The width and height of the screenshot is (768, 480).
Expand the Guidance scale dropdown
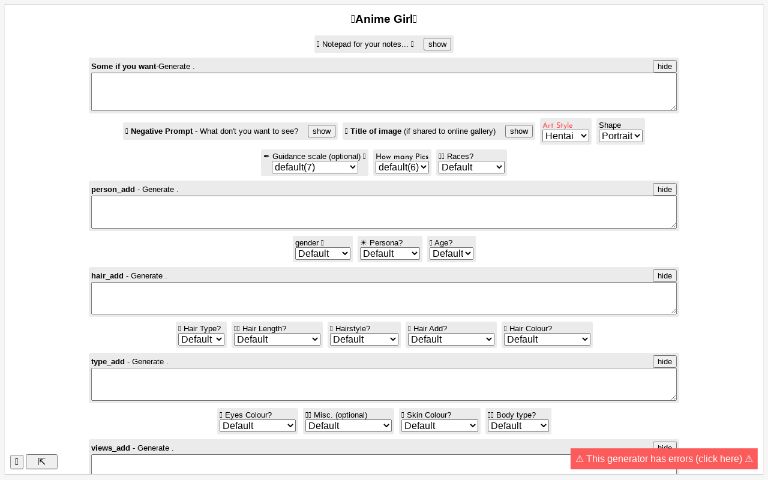(x=314, y=167)
